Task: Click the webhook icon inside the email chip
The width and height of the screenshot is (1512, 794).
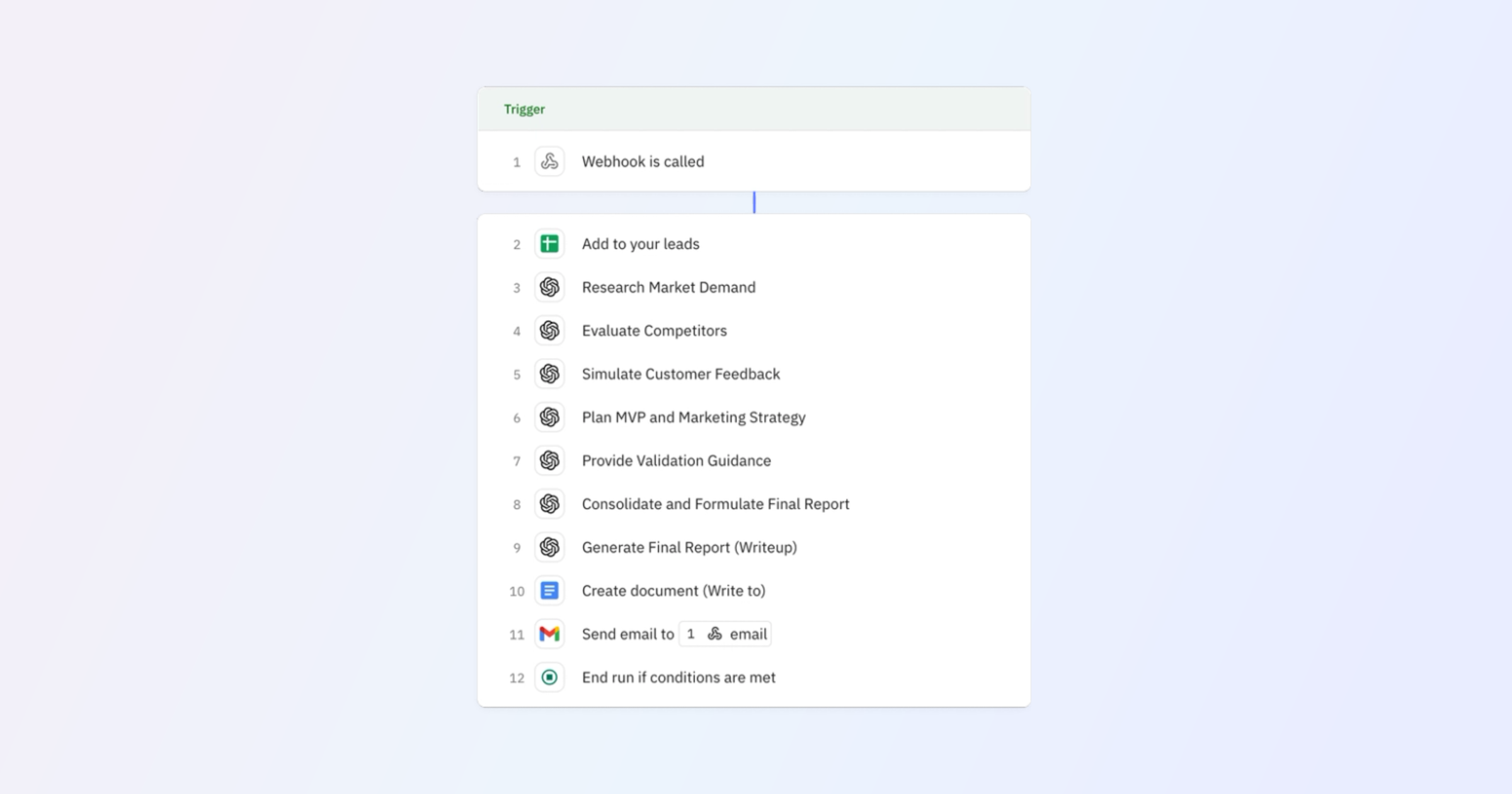Action: (x=715, y=634)
